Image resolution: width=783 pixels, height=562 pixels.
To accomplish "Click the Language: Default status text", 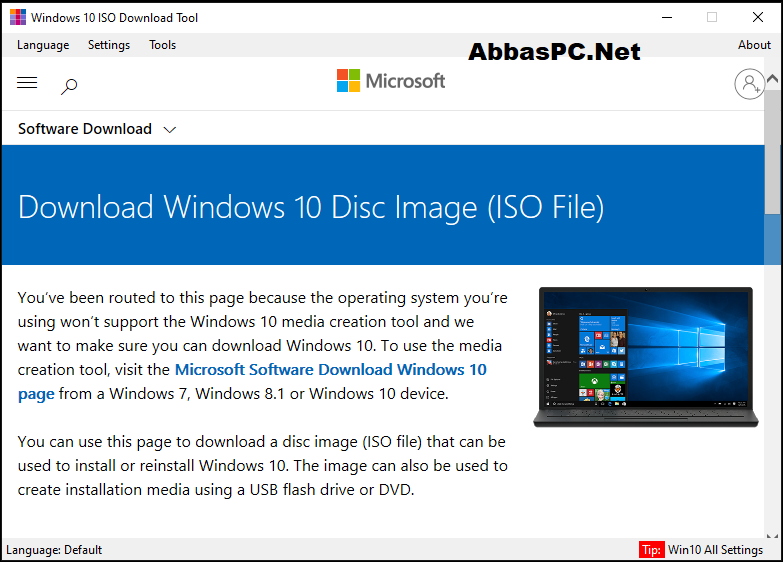I will point(54,550).
